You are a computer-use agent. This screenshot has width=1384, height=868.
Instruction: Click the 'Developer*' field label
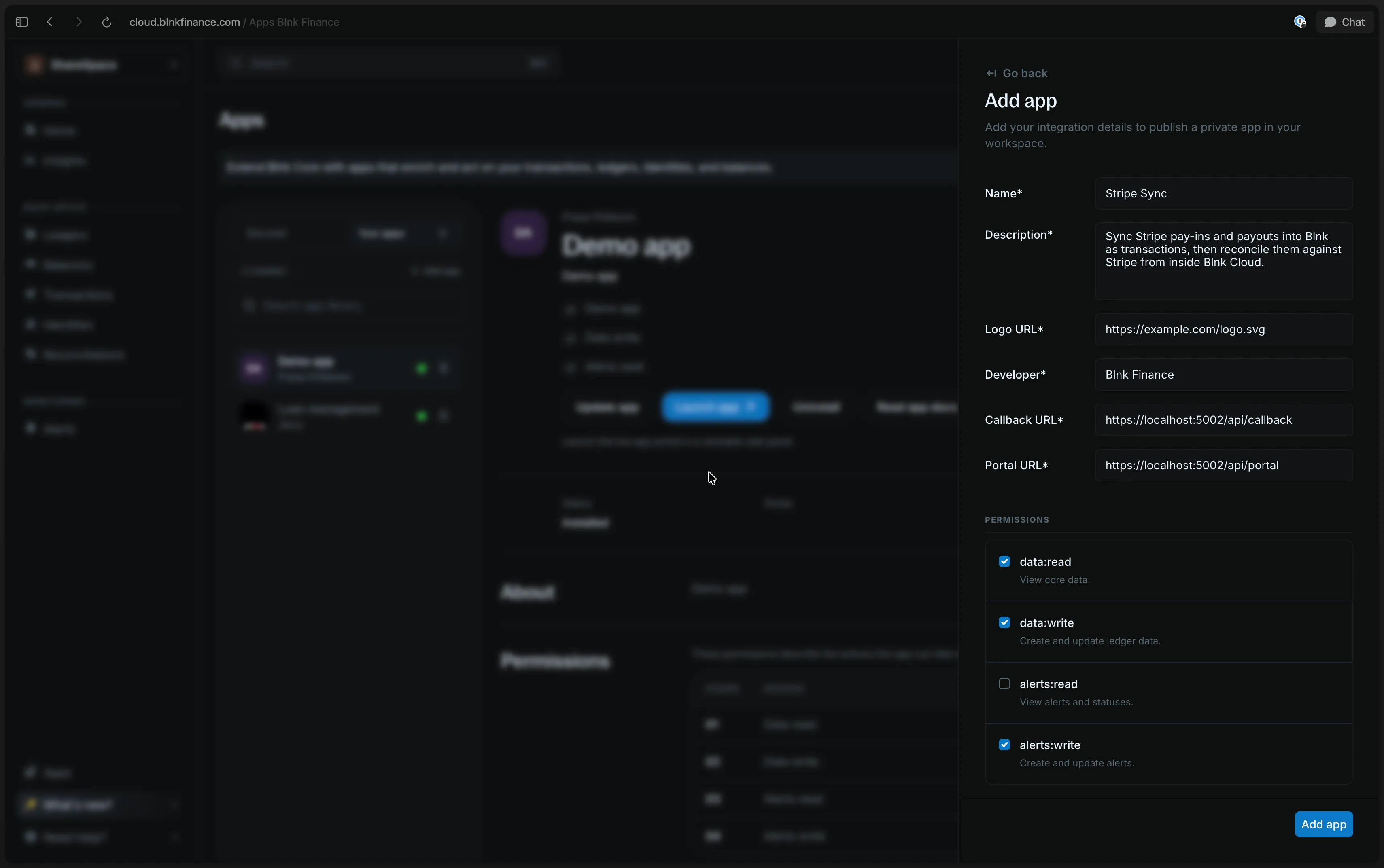click(x=1015, y=375)
